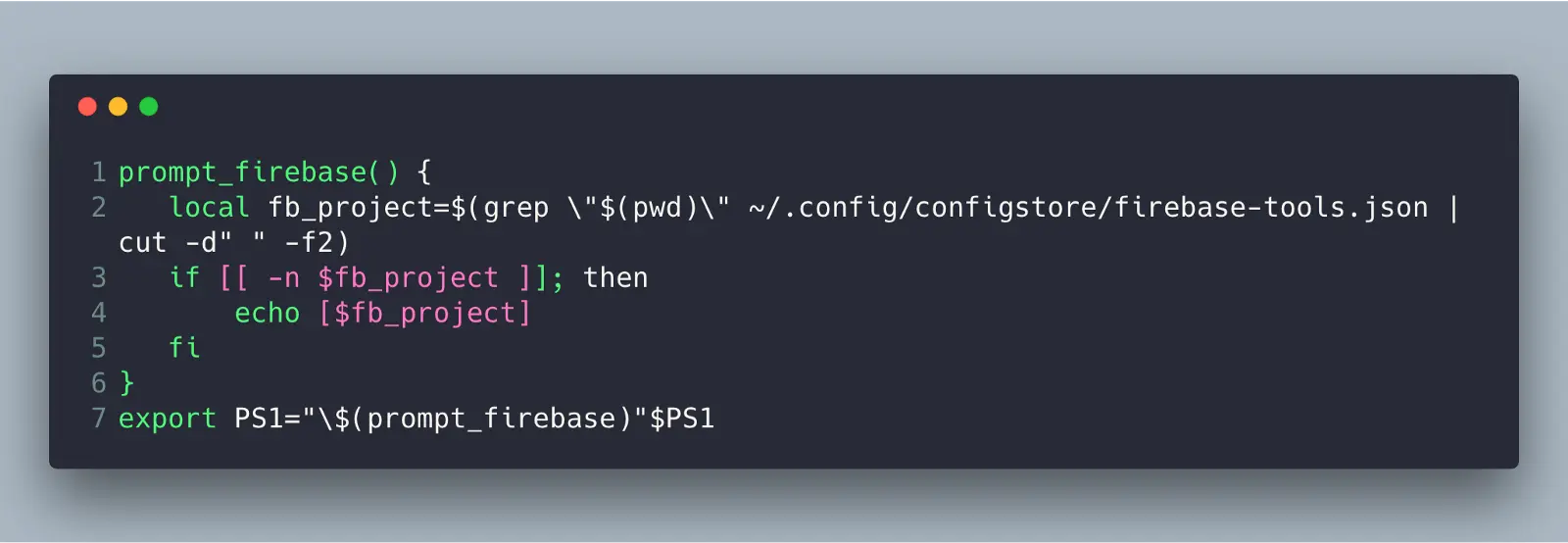
Task: Click the green maximize window dot
Action: [x=149, y=106]
